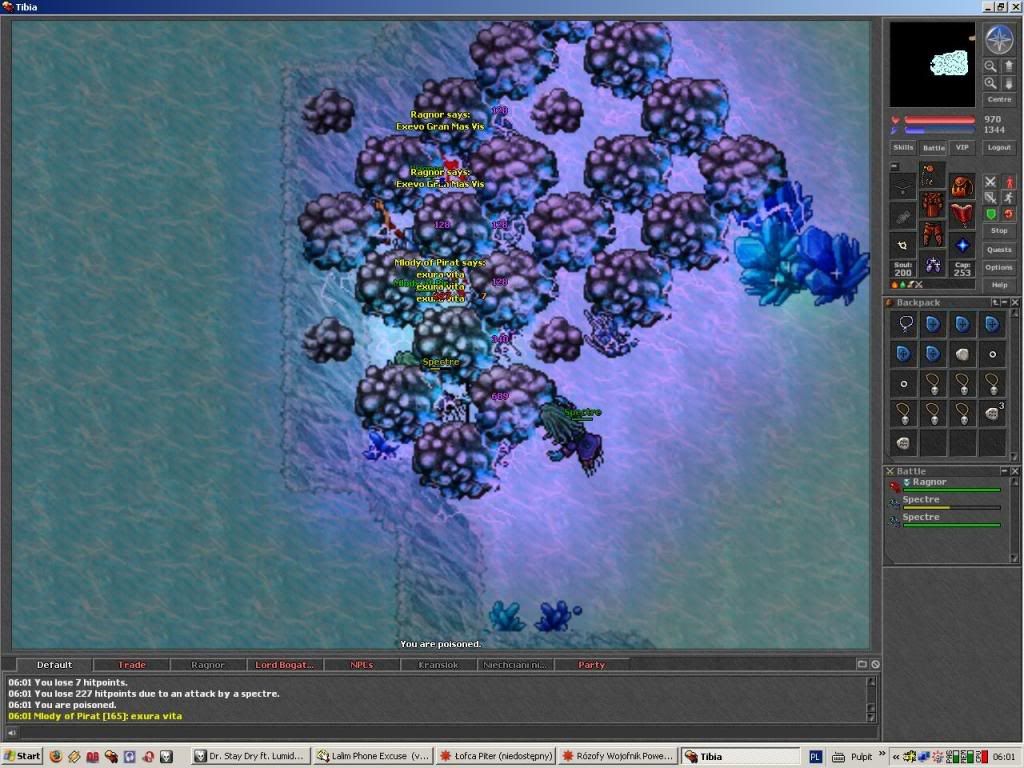Select the red shield slot
This screenshot has height=768, width=1024.
click(962, 216)
